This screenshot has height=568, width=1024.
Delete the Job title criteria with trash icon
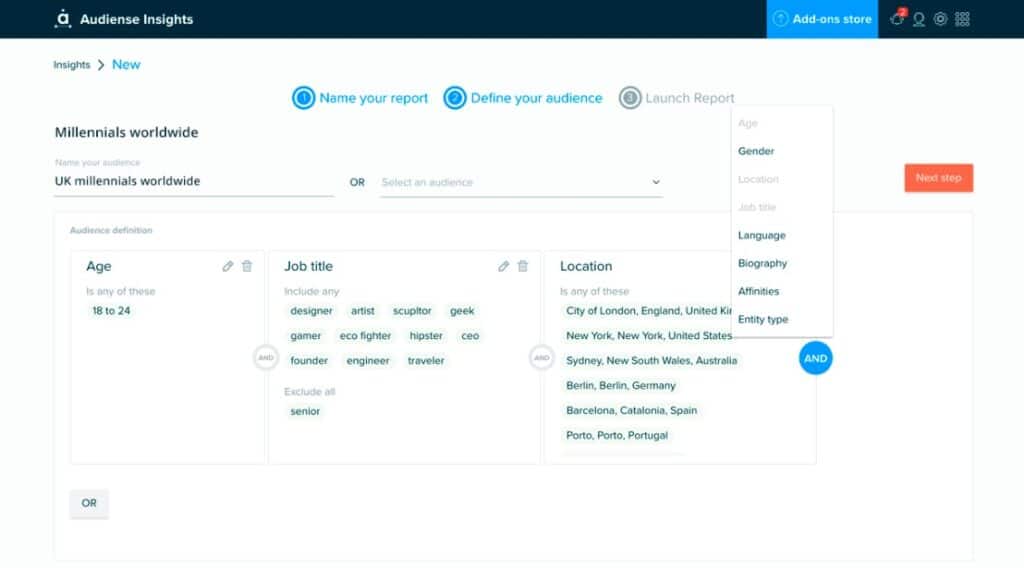pyautogui.click(x=522, y=266)
